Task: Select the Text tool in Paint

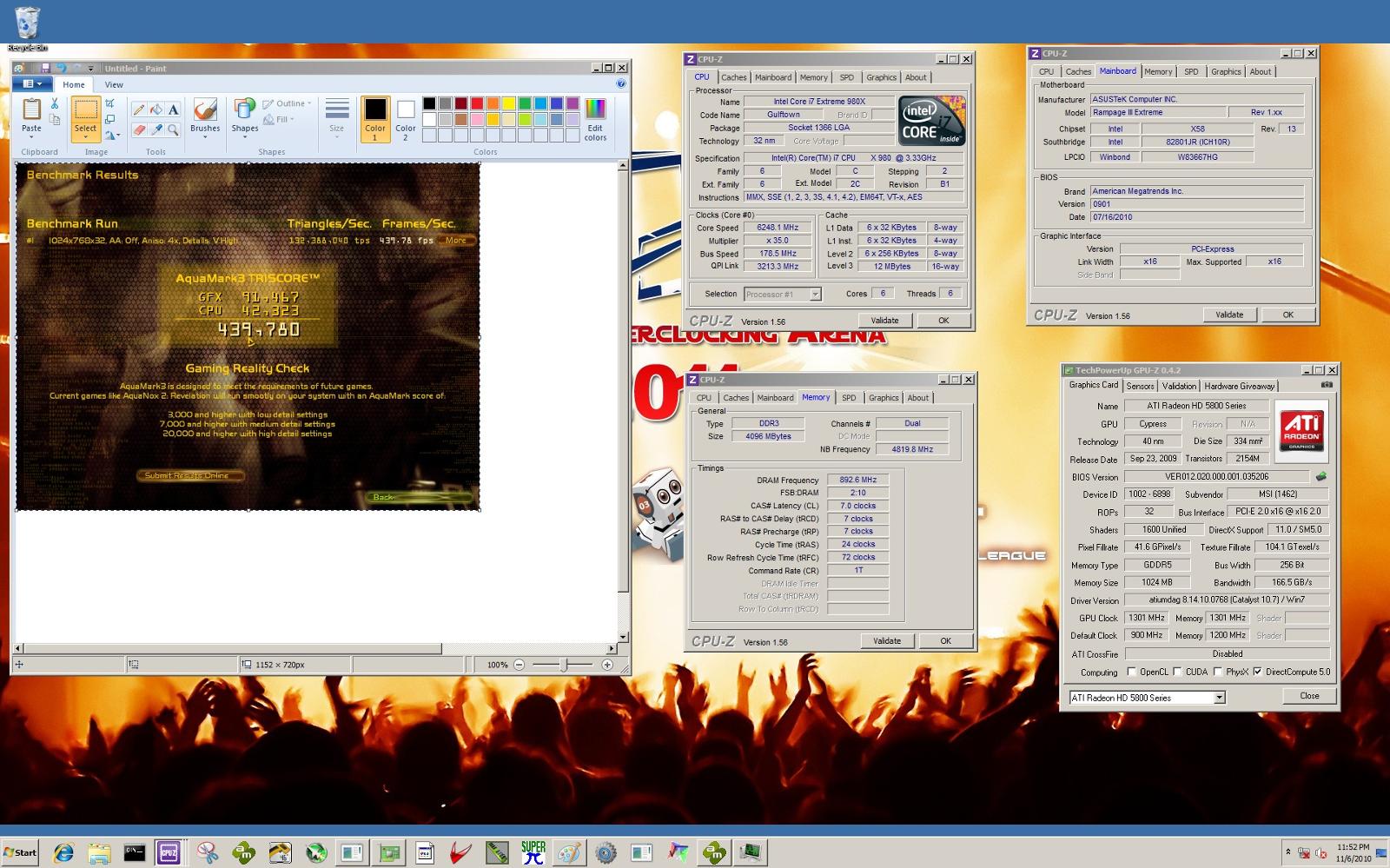Action: tap(173, 109)
